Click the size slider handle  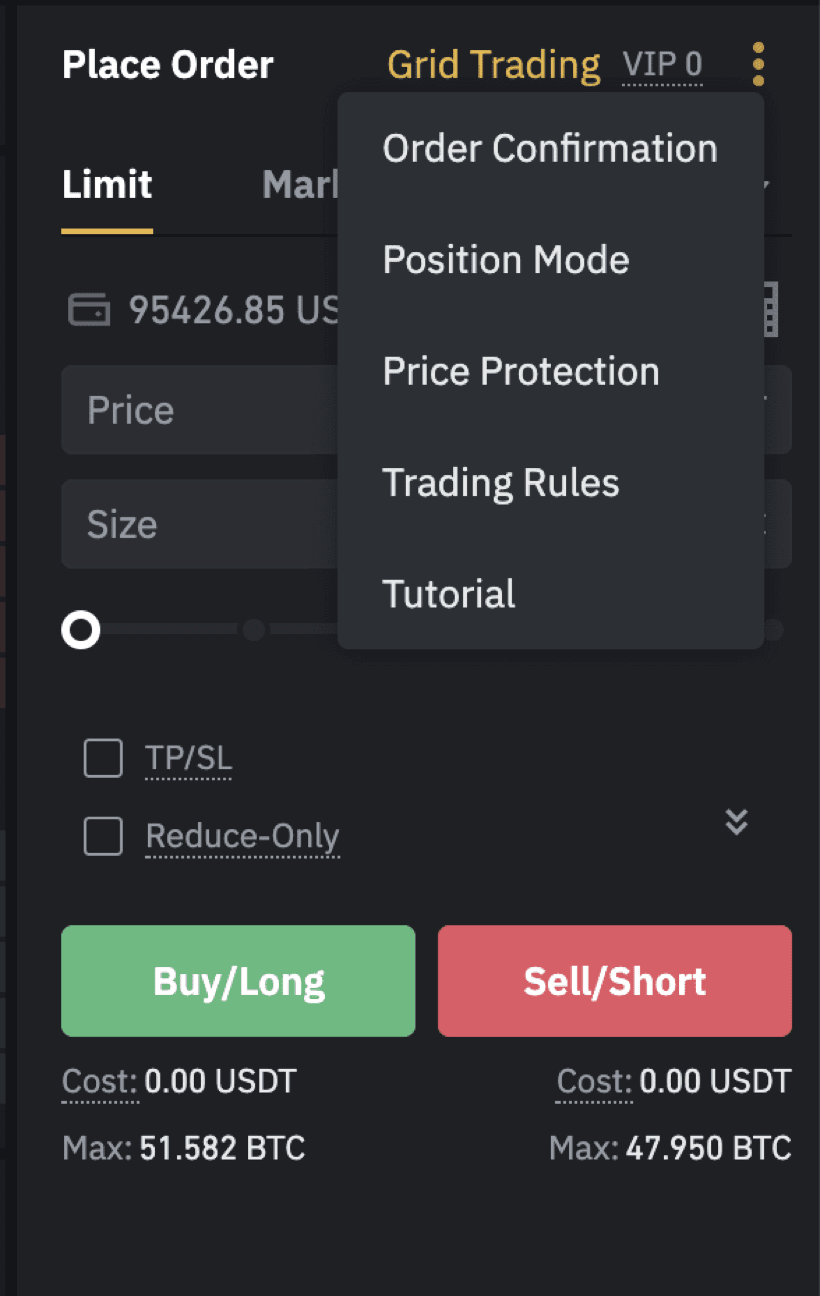(81, 630)
